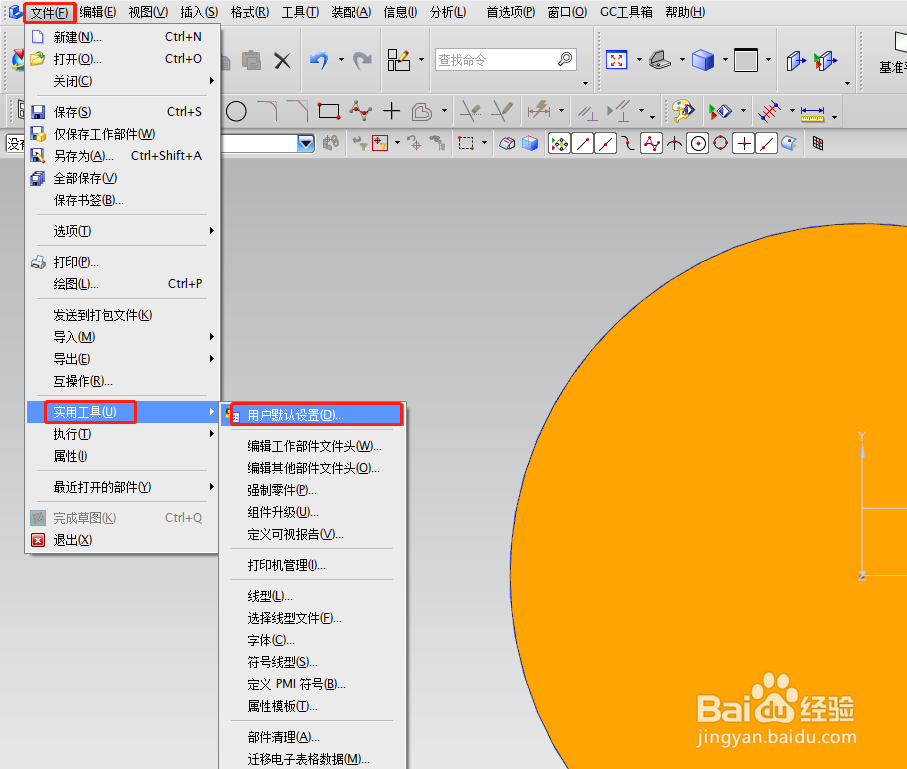Screen dimensions: 907x769
Task: Click 打印机管理(I)... submenu entry
Action: (x=311, y=565)
